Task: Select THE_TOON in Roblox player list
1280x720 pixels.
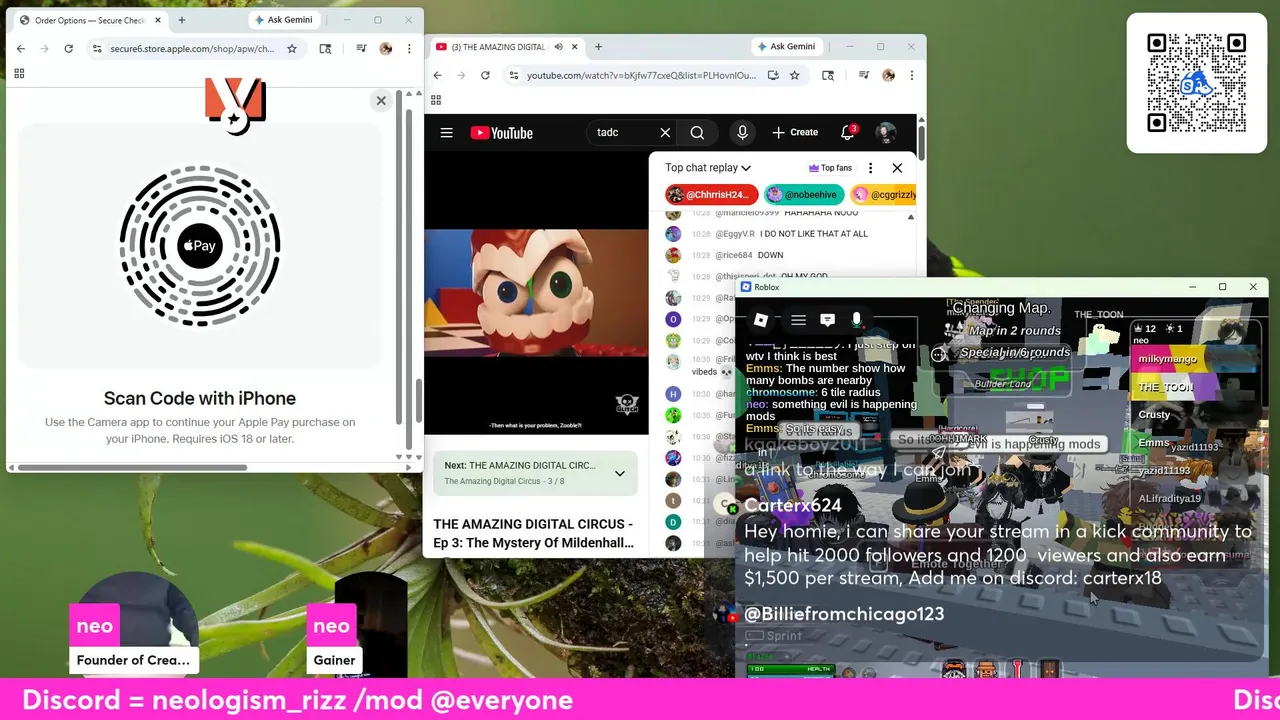Action: point(1195,386)
